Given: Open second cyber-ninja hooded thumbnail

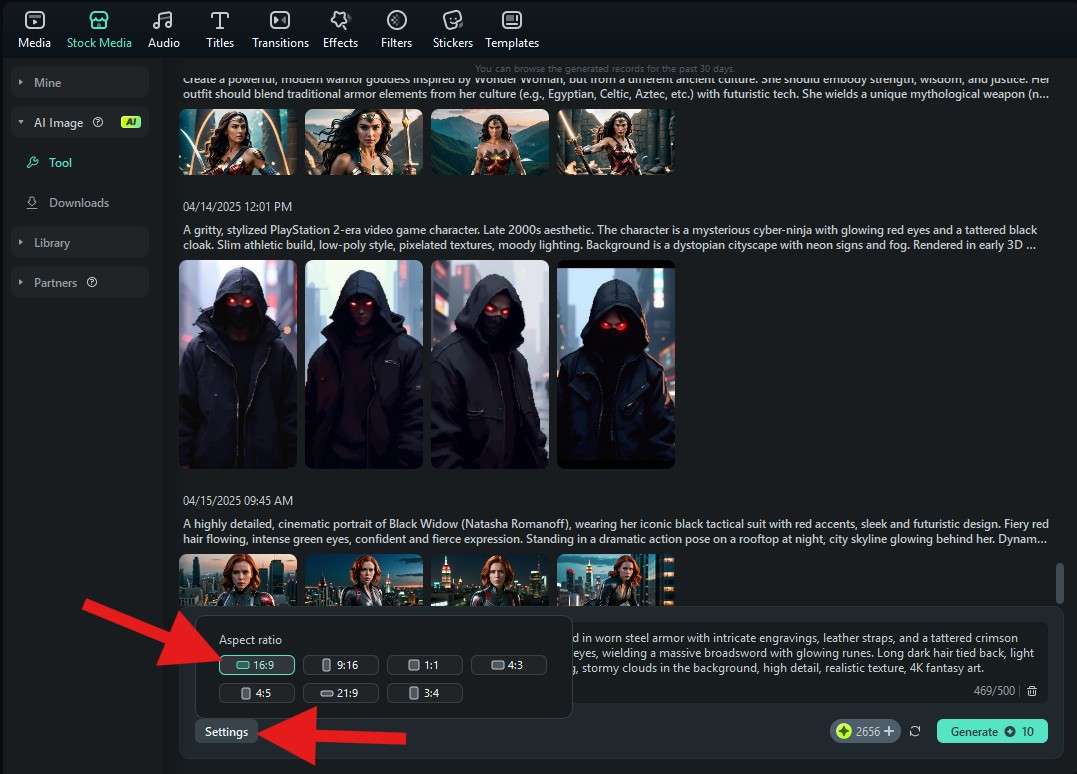Looking at the screenshot, I should 364,364.
